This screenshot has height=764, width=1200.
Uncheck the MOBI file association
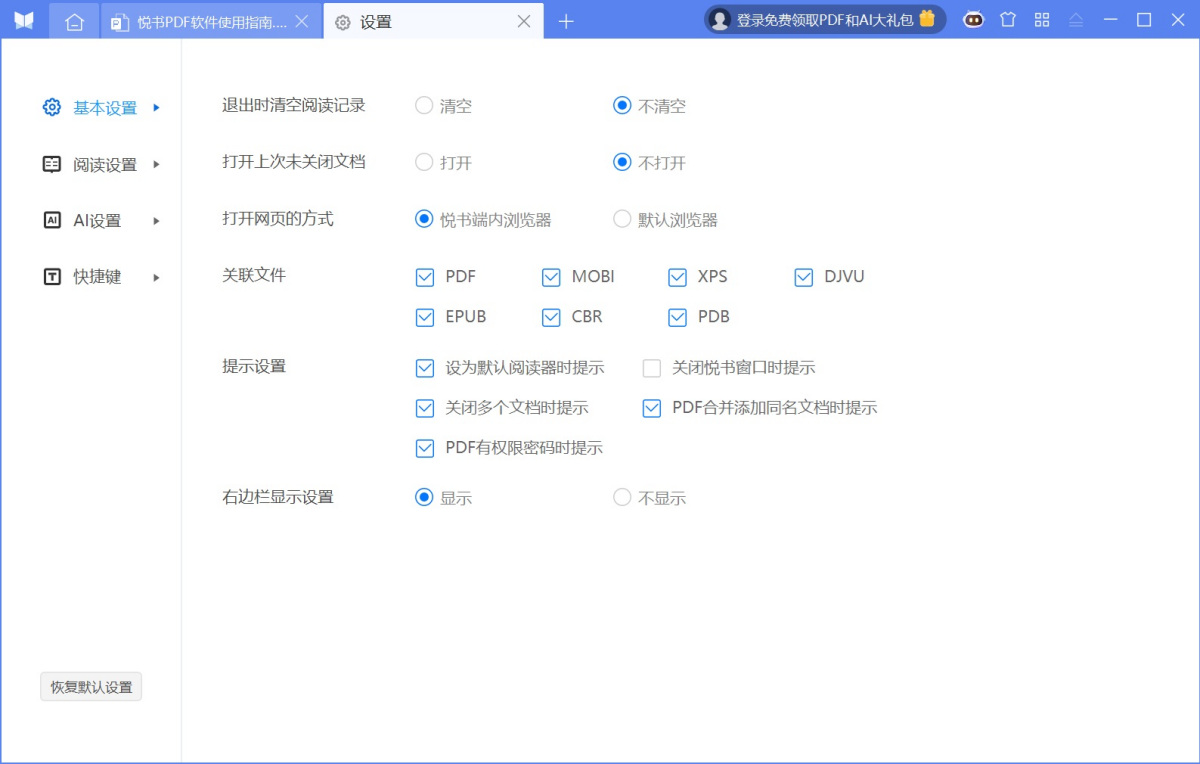coord(550,277)
